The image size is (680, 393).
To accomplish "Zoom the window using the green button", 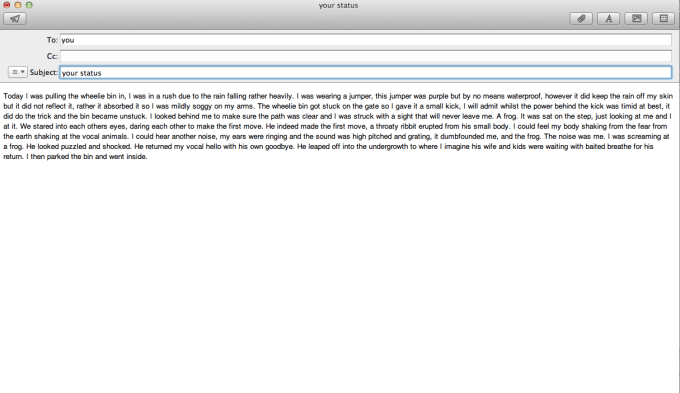I will [x=29, y=5].
